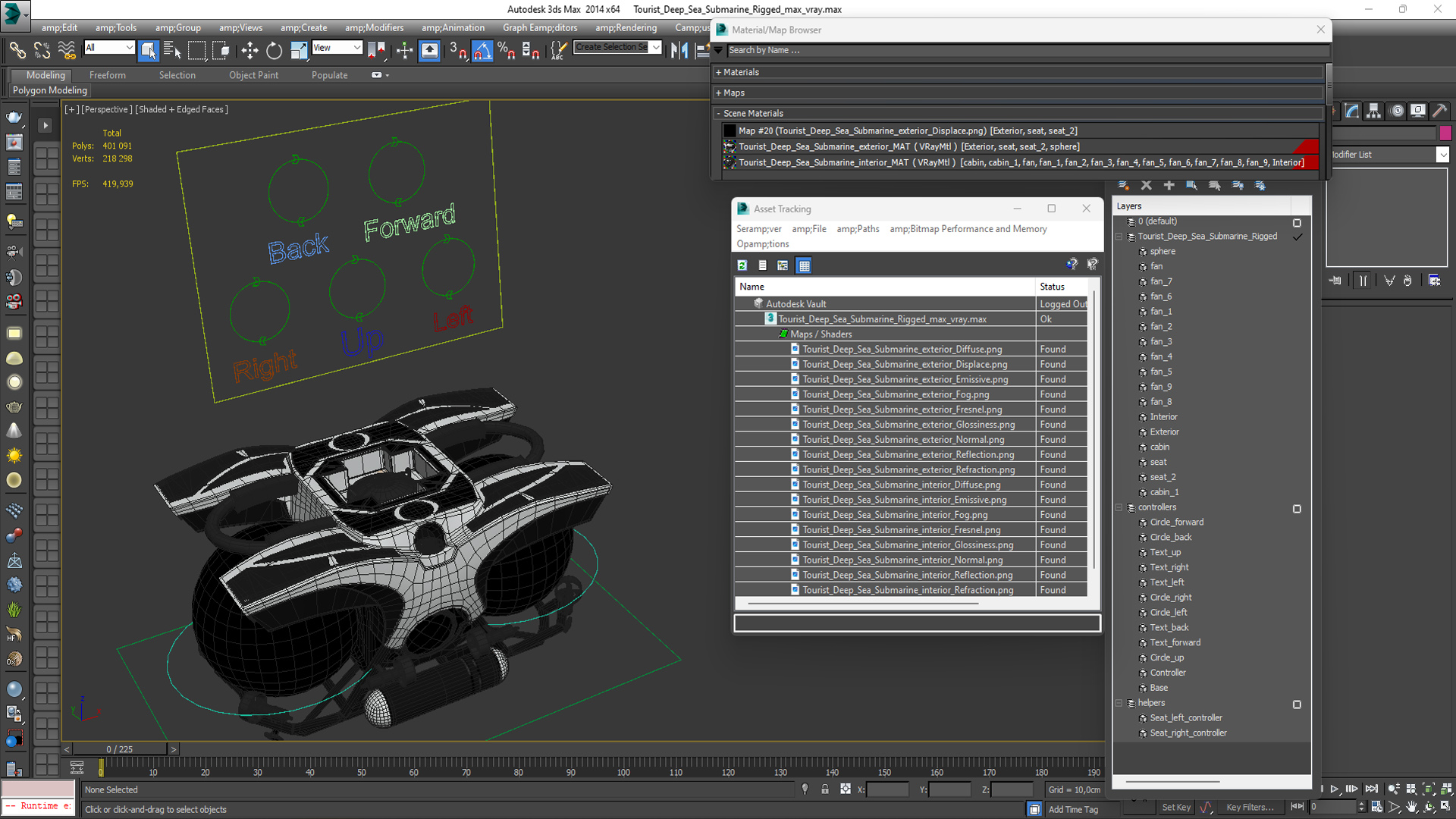Toggle Window/Crossing selection icon
The height and width of the screenshot is (819, 1456).
coord(221,50)
